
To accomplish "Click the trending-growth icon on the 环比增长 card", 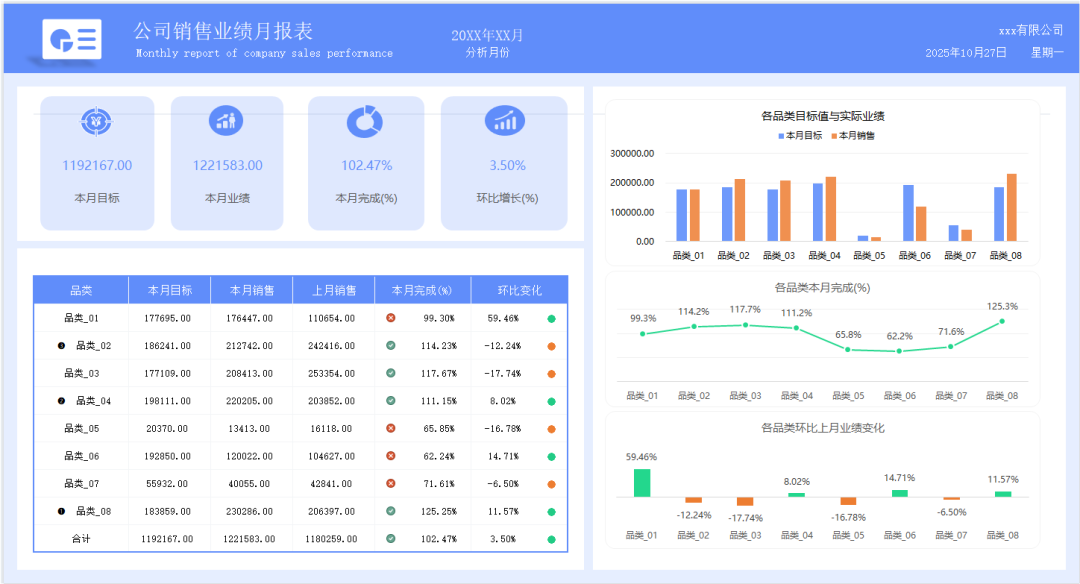I will [504, 120].
